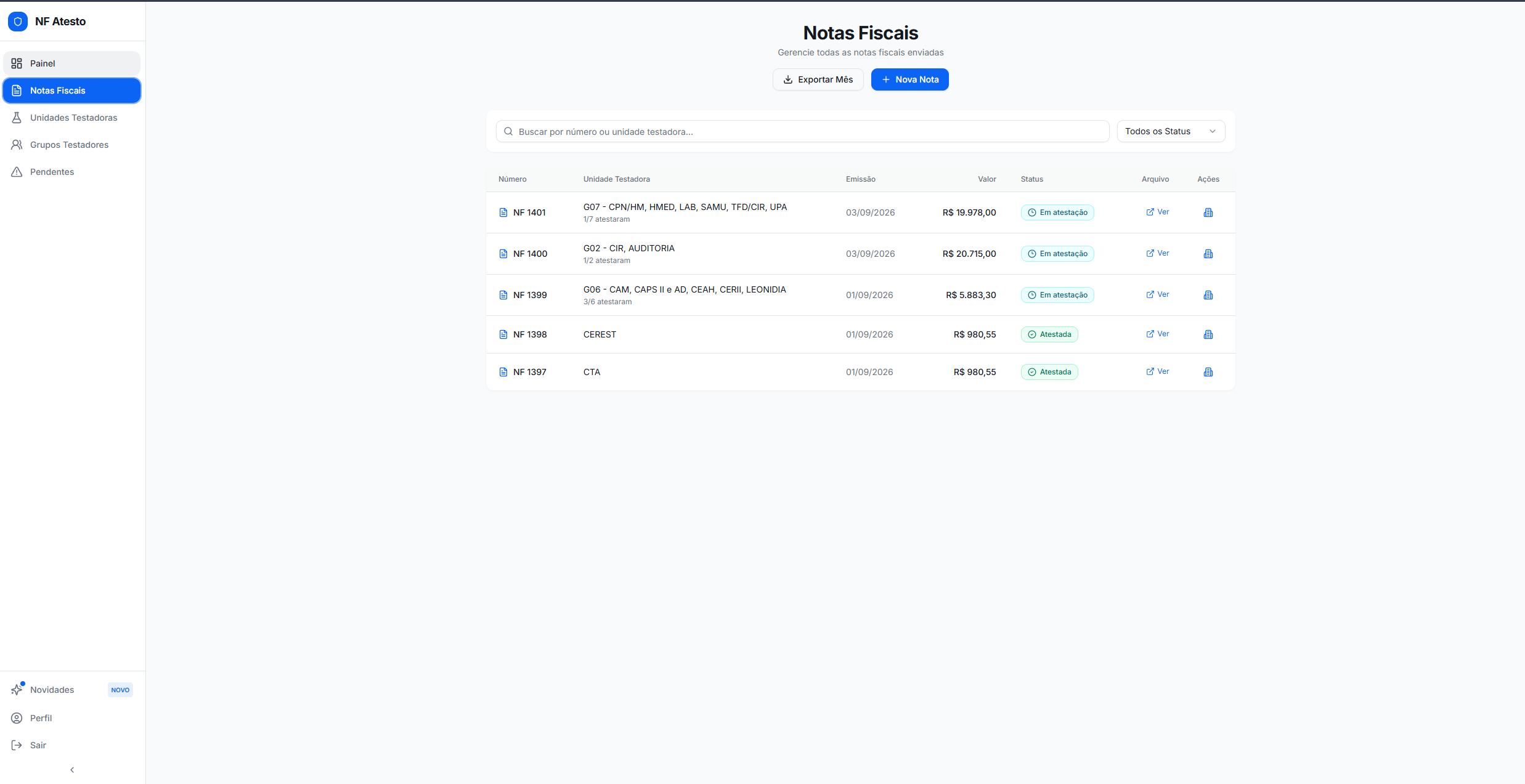
Task: Click the action icon for NF 1399
Action: [x=1208, y=295]
